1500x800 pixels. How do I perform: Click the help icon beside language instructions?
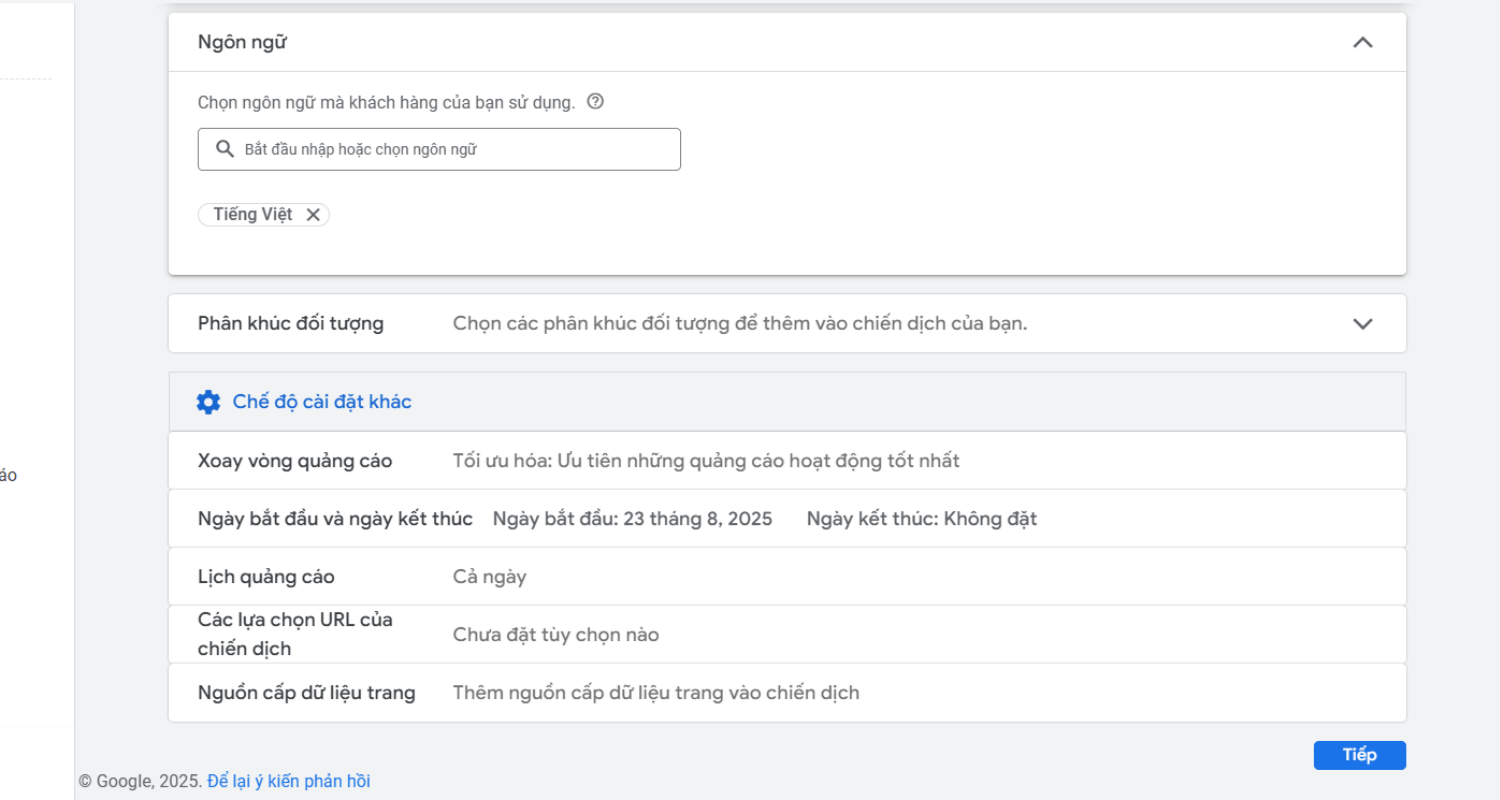tap(595, 101)
